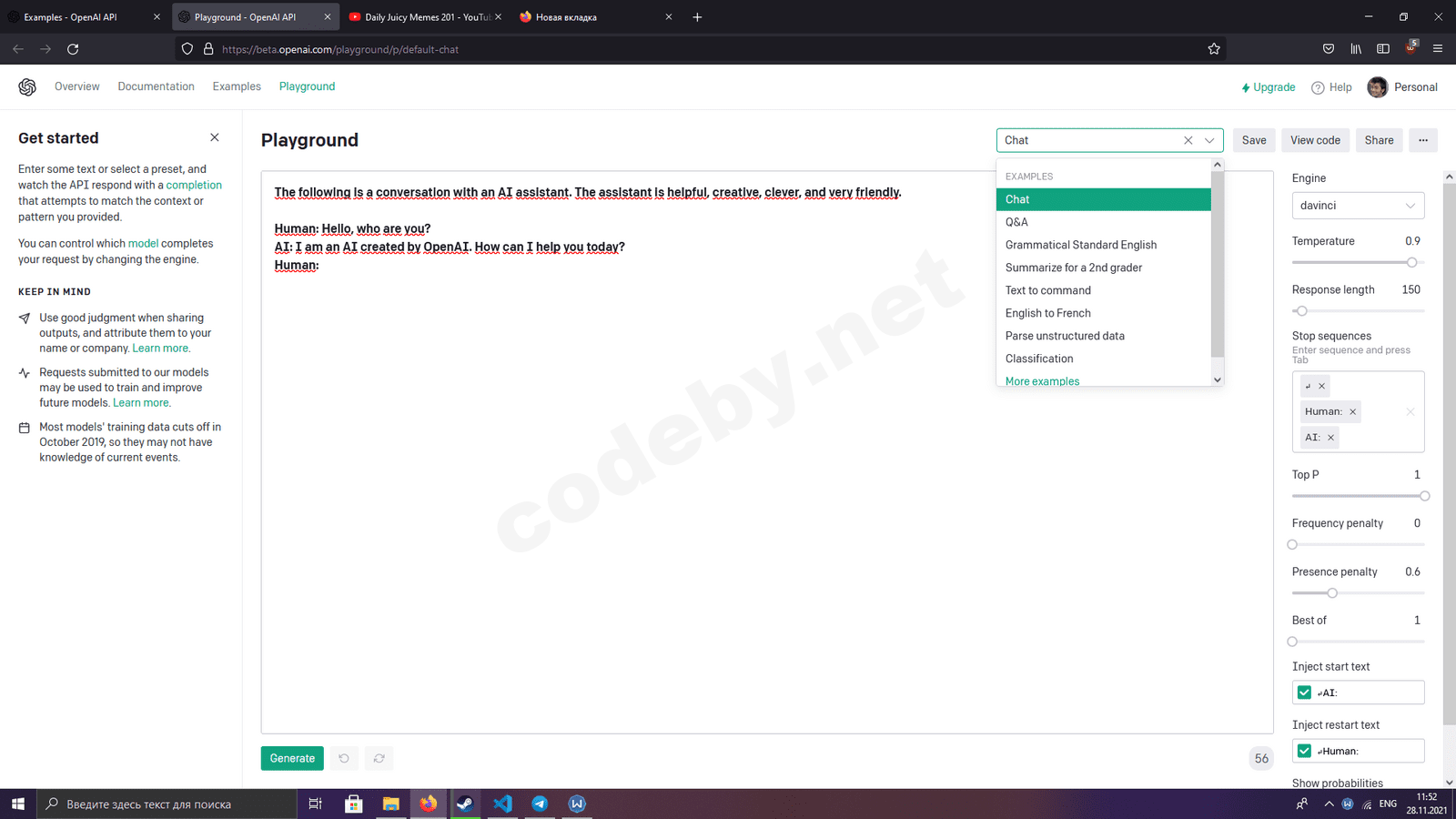Expand the presets dropdown chevron
Screen dimensions: 1456x819
(x=1210, y=140)
